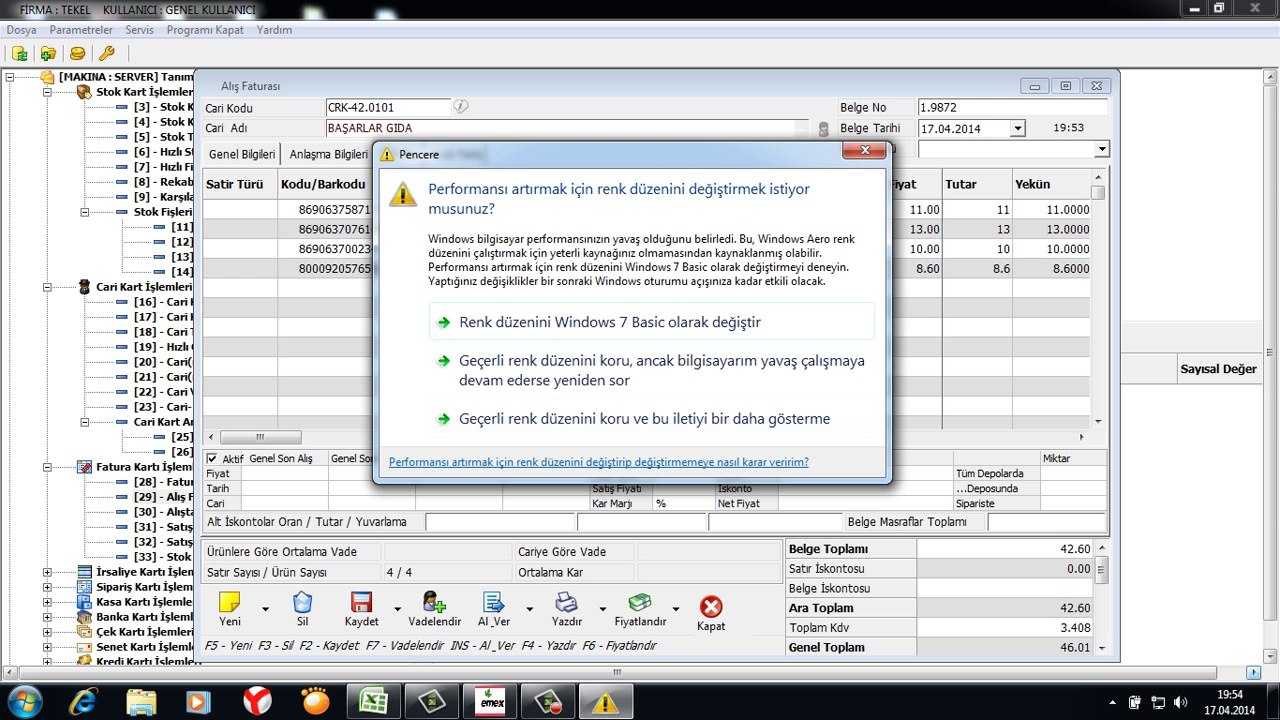
Task: Click the volume icon in system tray
Action: pos(1180,702)
